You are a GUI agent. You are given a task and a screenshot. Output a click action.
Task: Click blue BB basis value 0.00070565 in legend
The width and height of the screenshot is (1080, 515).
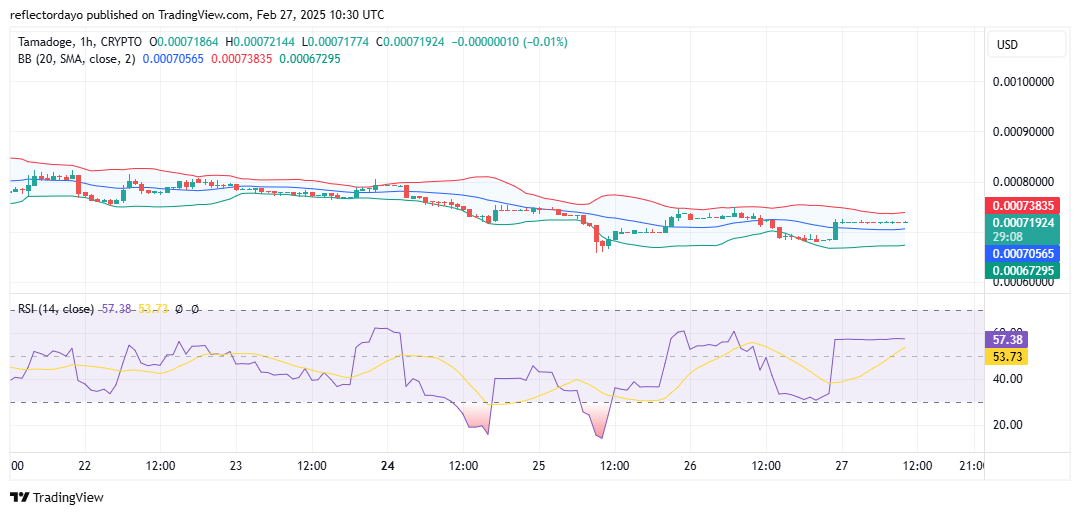click(173, 59)
